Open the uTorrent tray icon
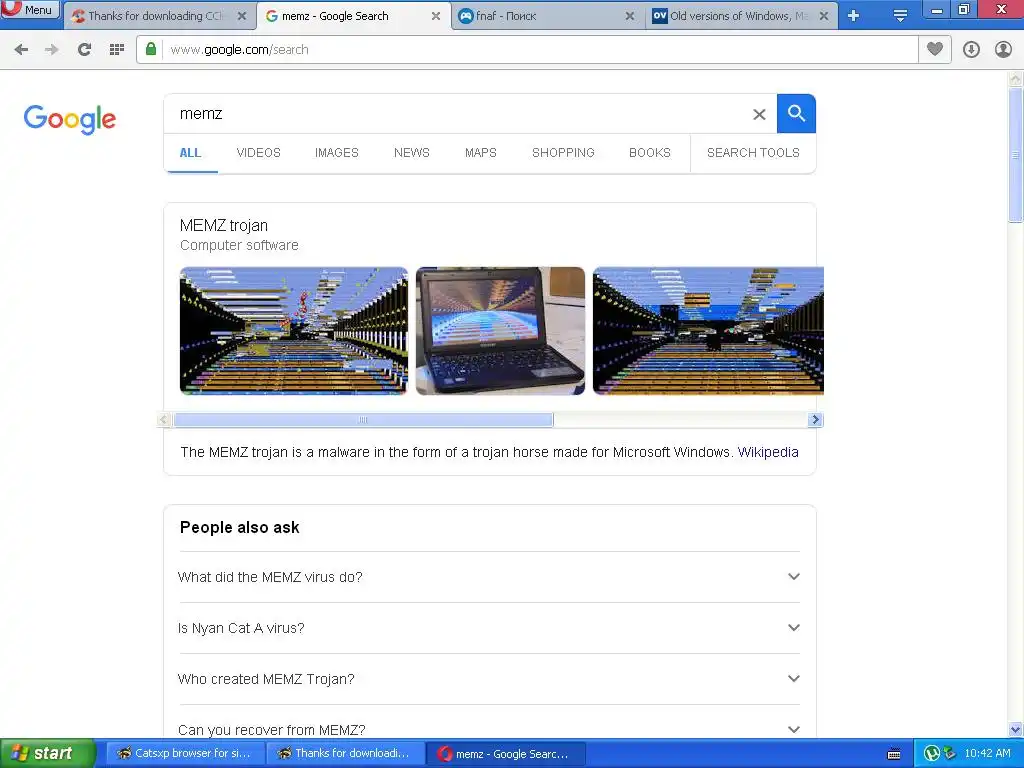The image size is (1024, 768). pyautogui.click(x=932, y=754)
